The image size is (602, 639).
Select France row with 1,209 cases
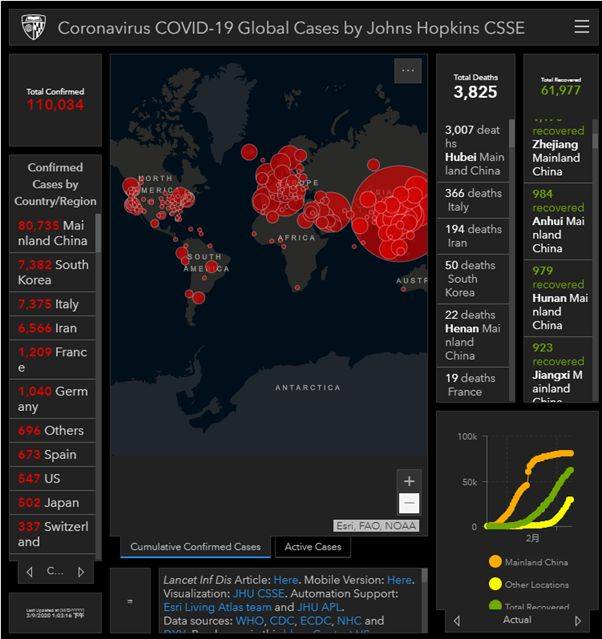52,359
